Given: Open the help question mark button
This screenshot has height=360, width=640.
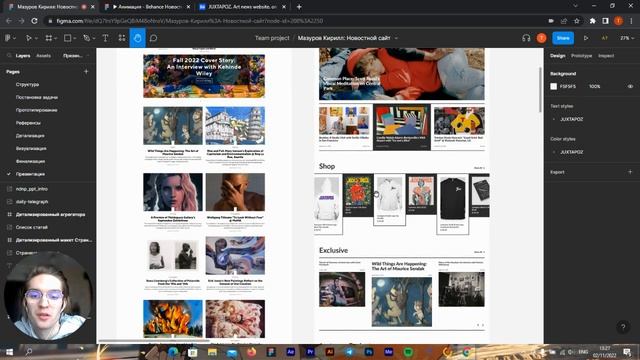Looking at the screenshot, I should pos(623,327).
